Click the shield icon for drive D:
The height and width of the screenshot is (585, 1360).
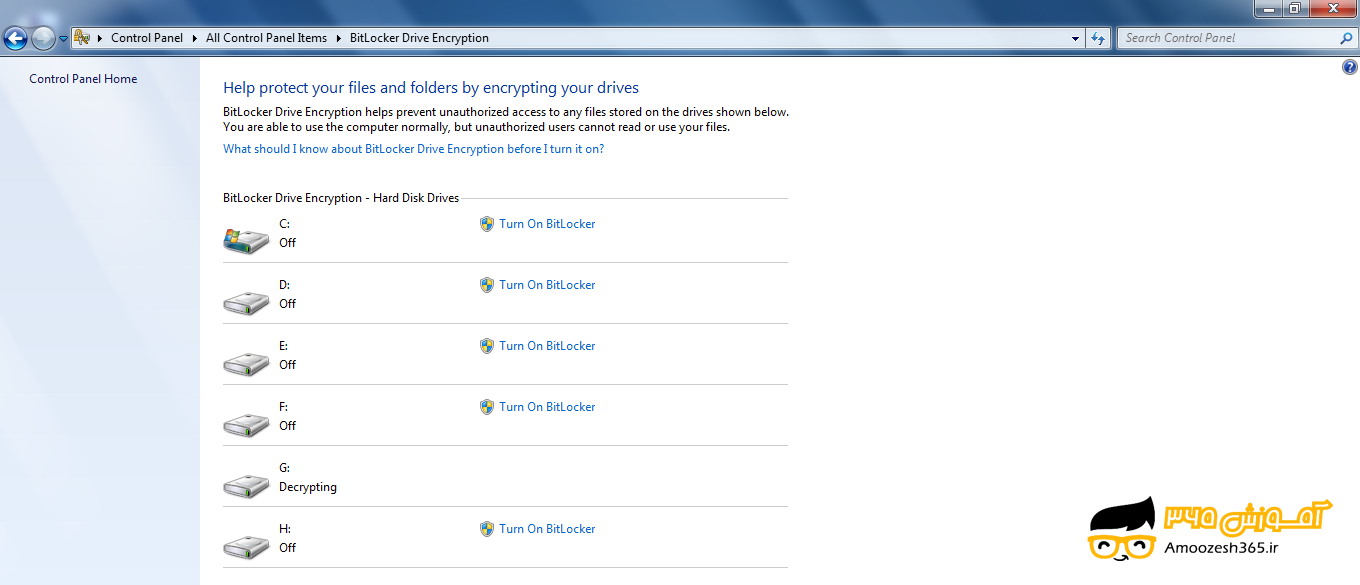[x=487, y=285]
